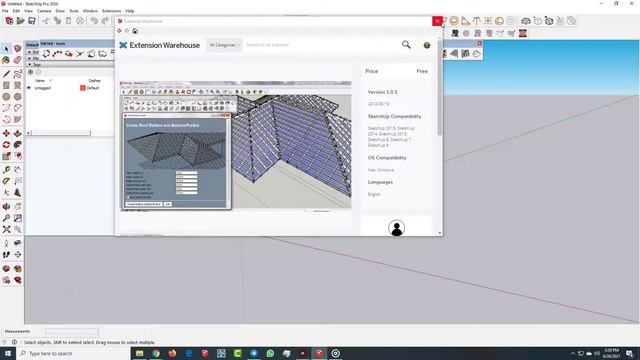Viewport: 640px width, 360px height.
Task: Activate the Eraser tool
Action: click(18, 60)
